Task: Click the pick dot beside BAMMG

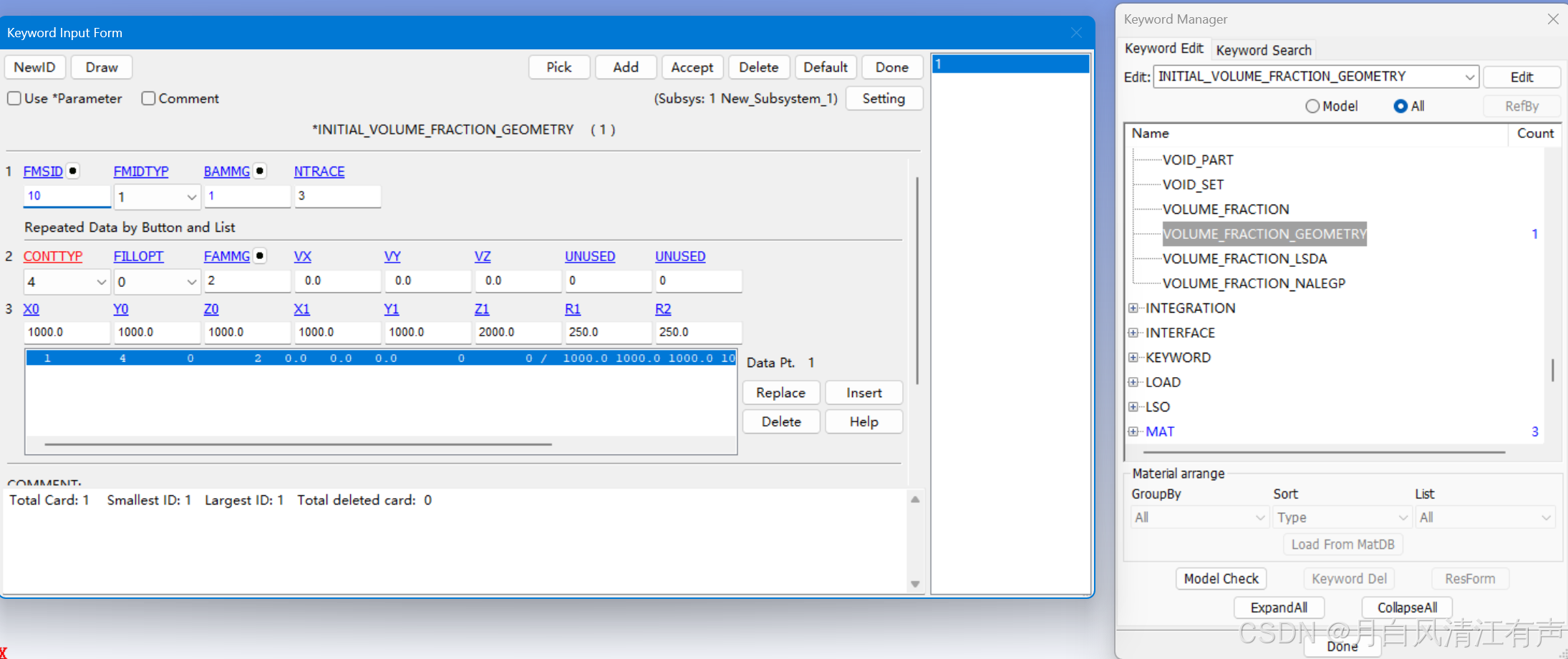Action: click(260, 171)
